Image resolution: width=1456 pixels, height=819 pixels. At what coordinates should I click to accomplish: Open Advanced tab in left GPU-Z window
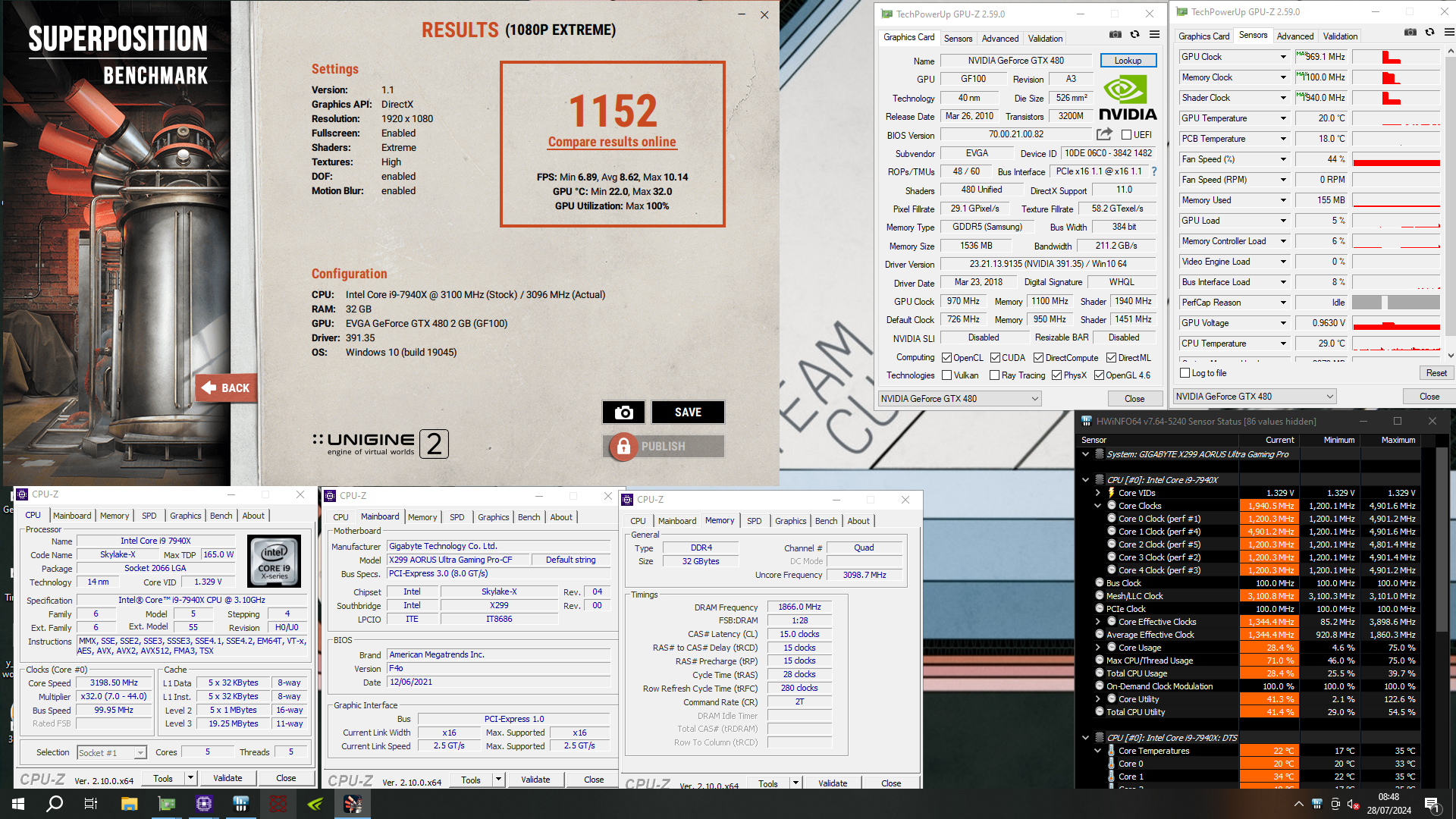pyautogui.click(x=1000, y=39)
